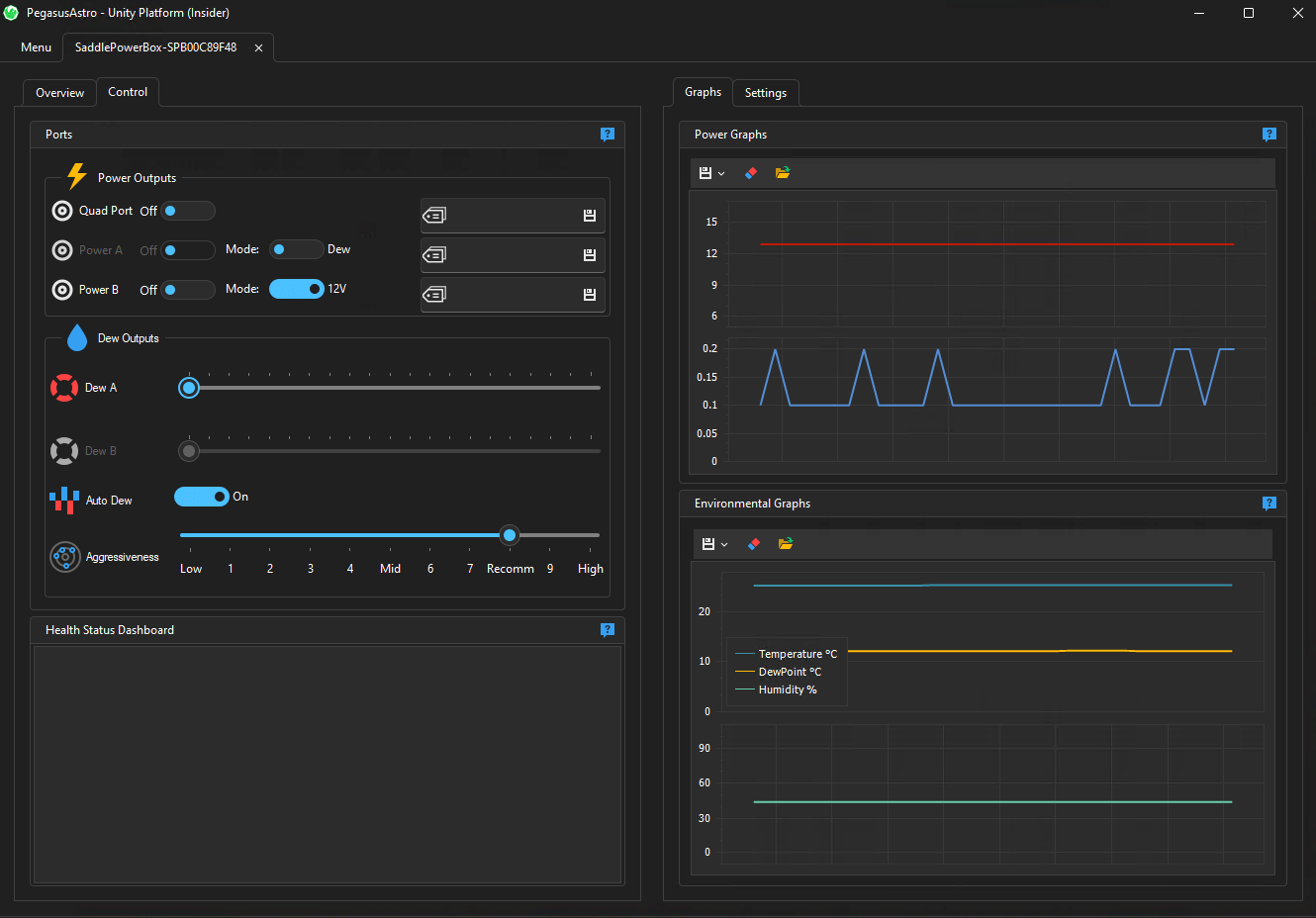Toggle the Quad Port power switch

(188, 211)
